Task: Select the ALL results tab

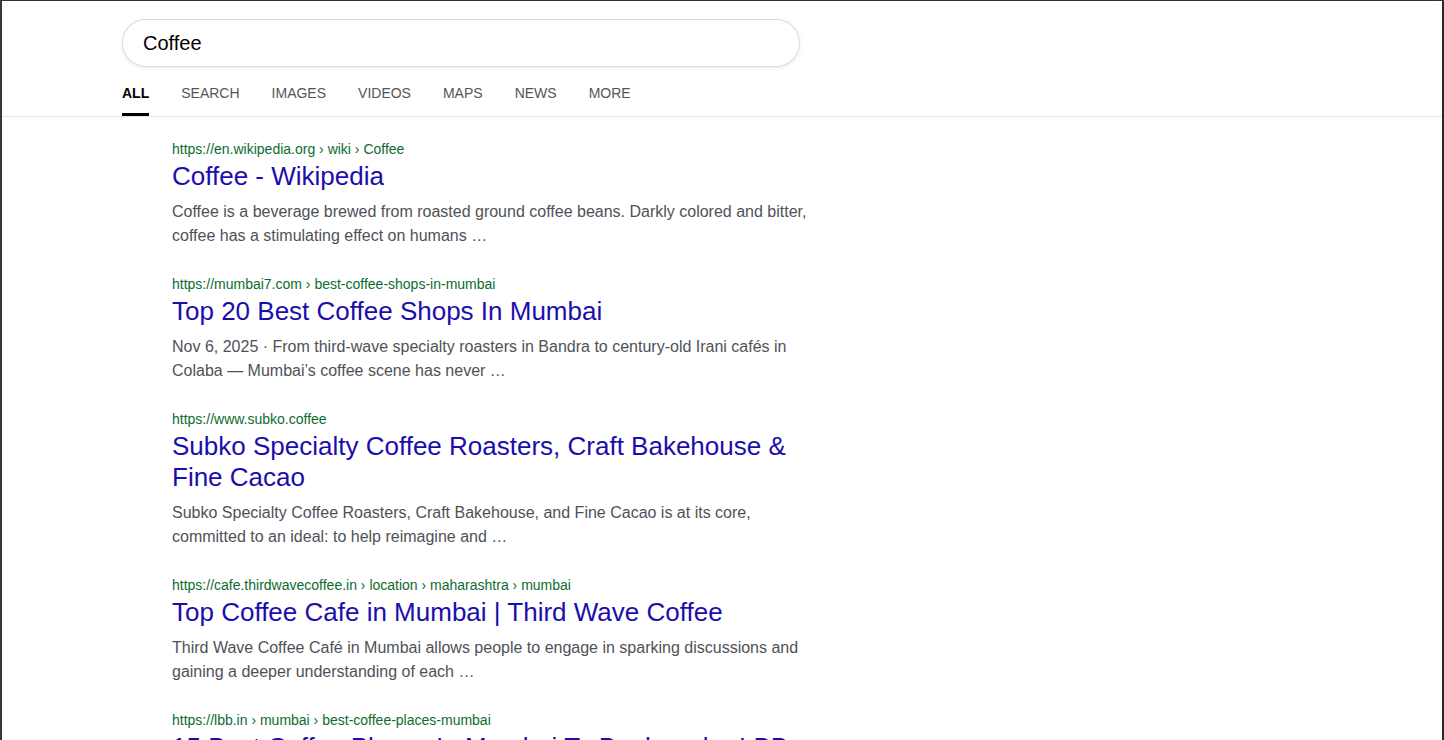Action: tap(135, 93)
